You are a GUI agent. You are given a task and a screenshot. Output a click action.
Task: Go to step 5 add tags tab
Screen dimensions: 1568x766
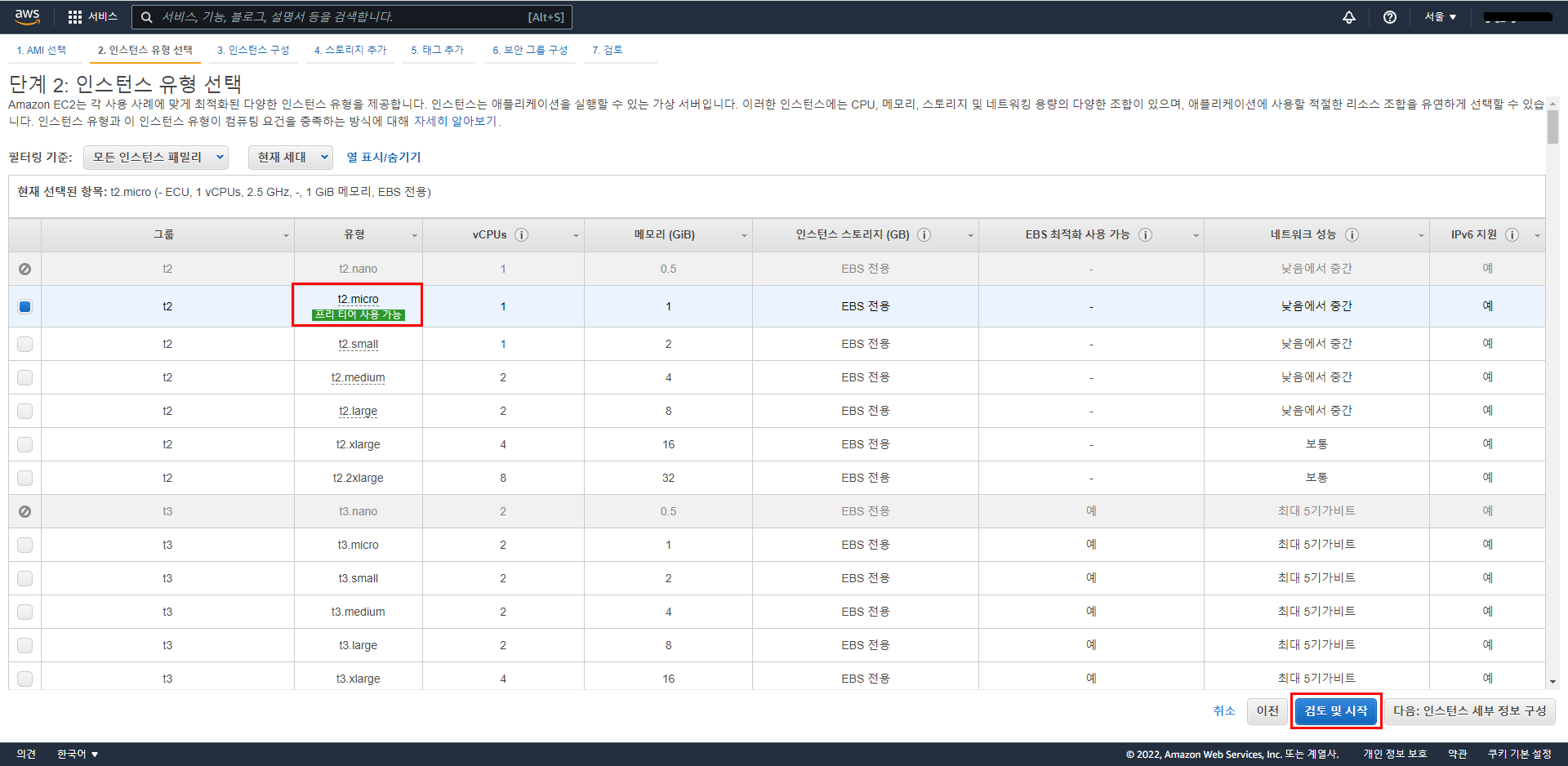tap(438, 50)
